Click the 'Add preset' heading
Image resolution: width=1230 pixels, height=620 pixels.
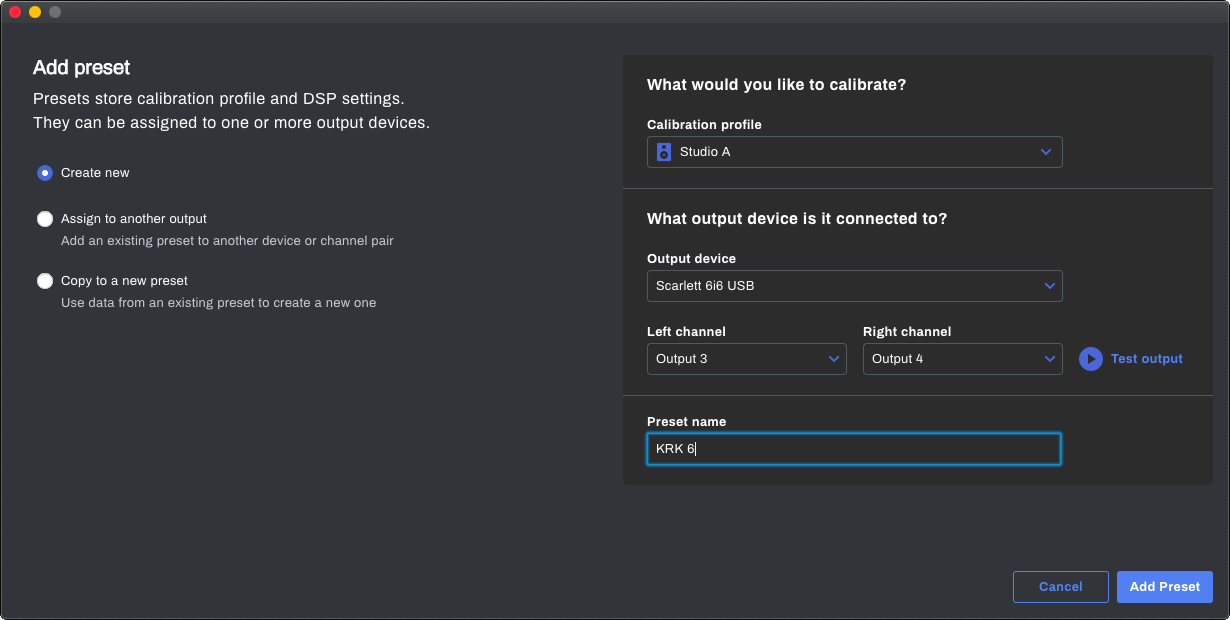point(82,68)
